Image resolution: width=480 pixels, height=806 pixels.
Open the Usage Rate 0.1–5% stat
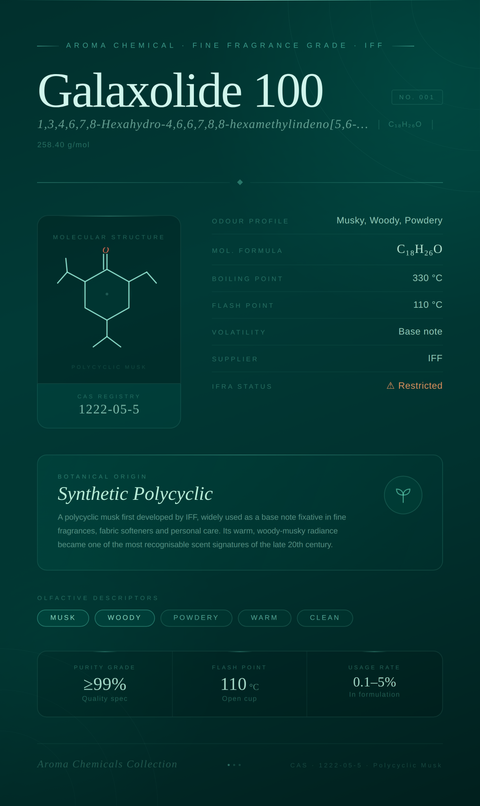point(374,684)
